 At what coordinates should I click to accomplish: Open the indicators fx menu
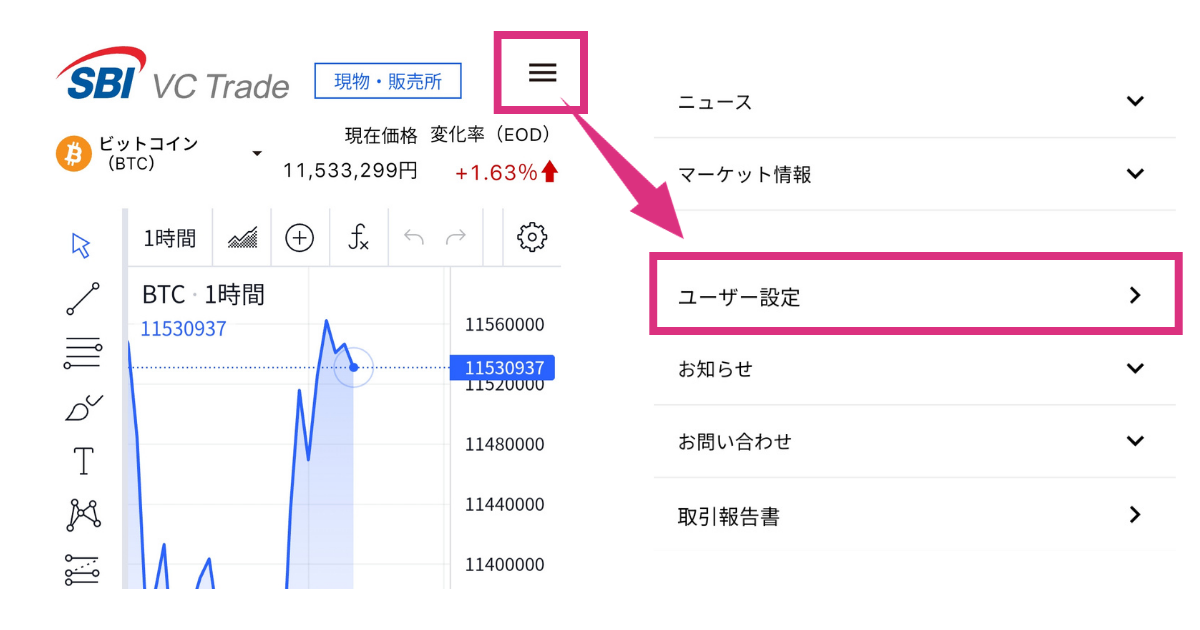[x=359, y=238]
